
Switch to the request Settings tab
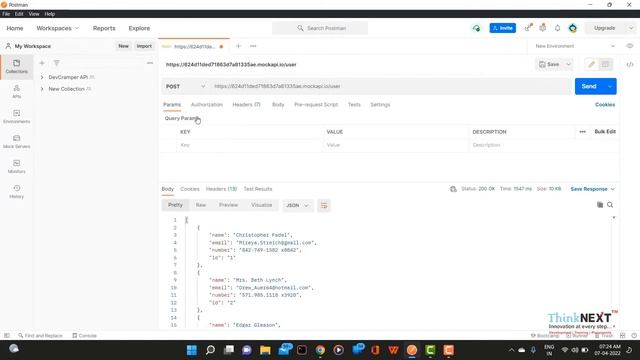click(x=380, y=104)
